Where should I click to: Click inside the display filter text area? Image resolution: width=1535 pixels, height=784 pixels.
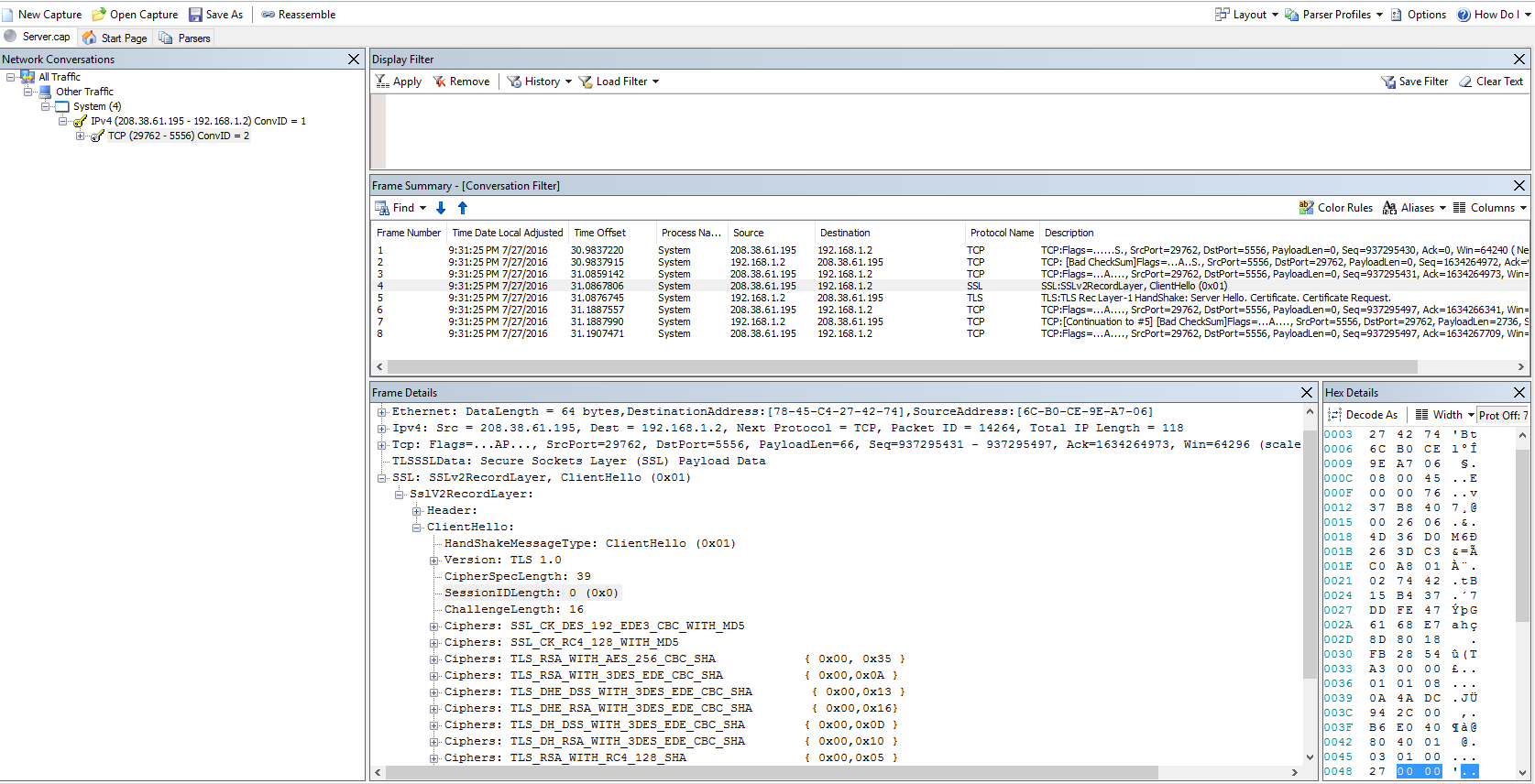(958, 131)
